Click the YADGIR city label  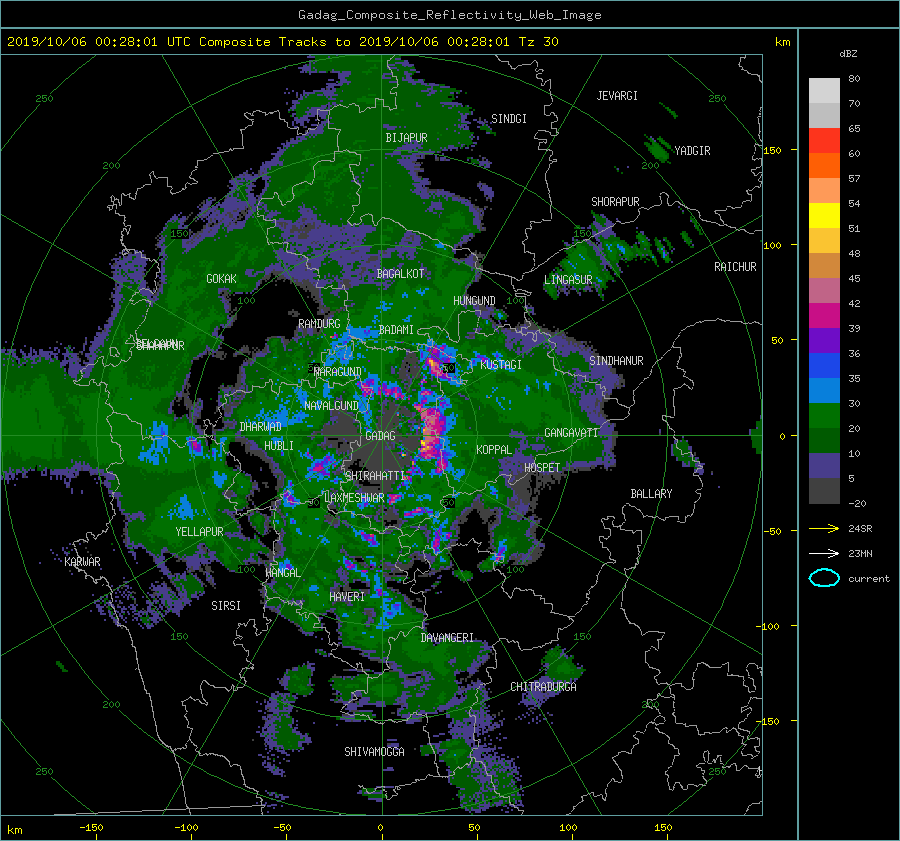pos(692,151)
